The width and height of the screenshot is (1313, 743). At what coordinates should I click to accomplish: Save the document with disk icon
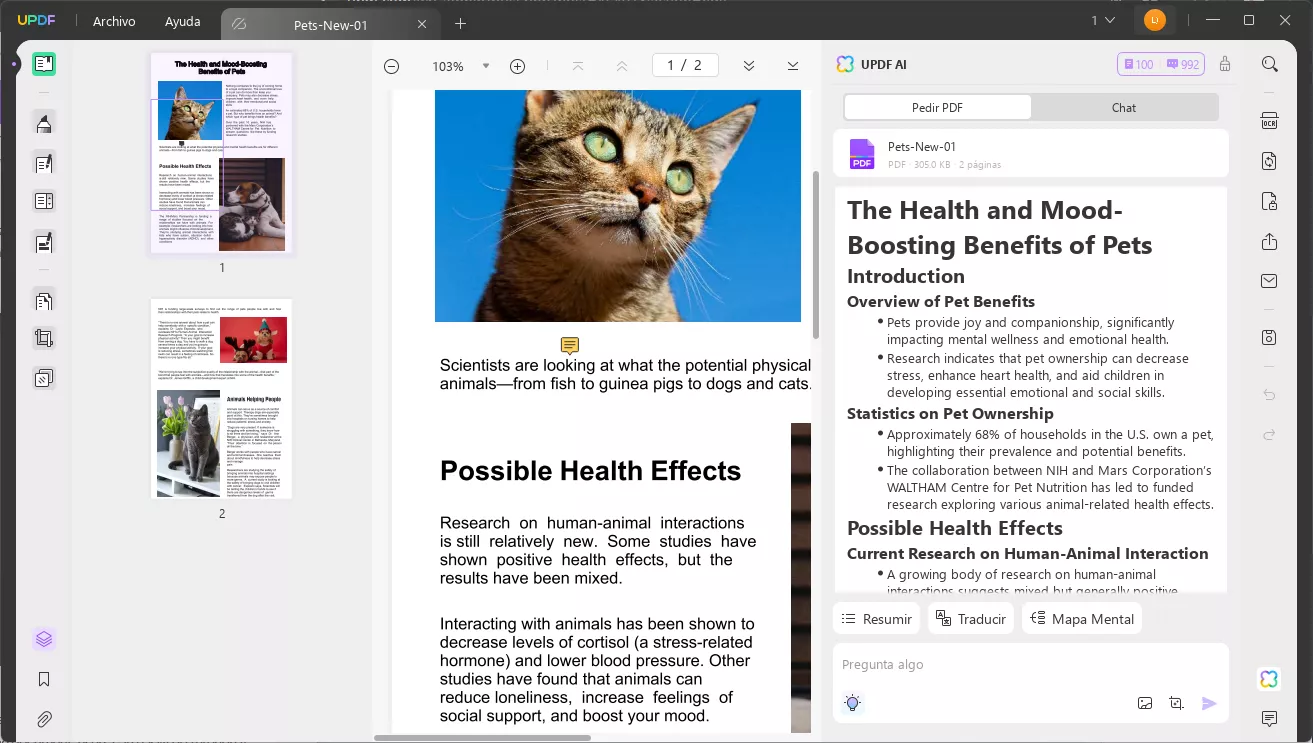pos(1270,338)
